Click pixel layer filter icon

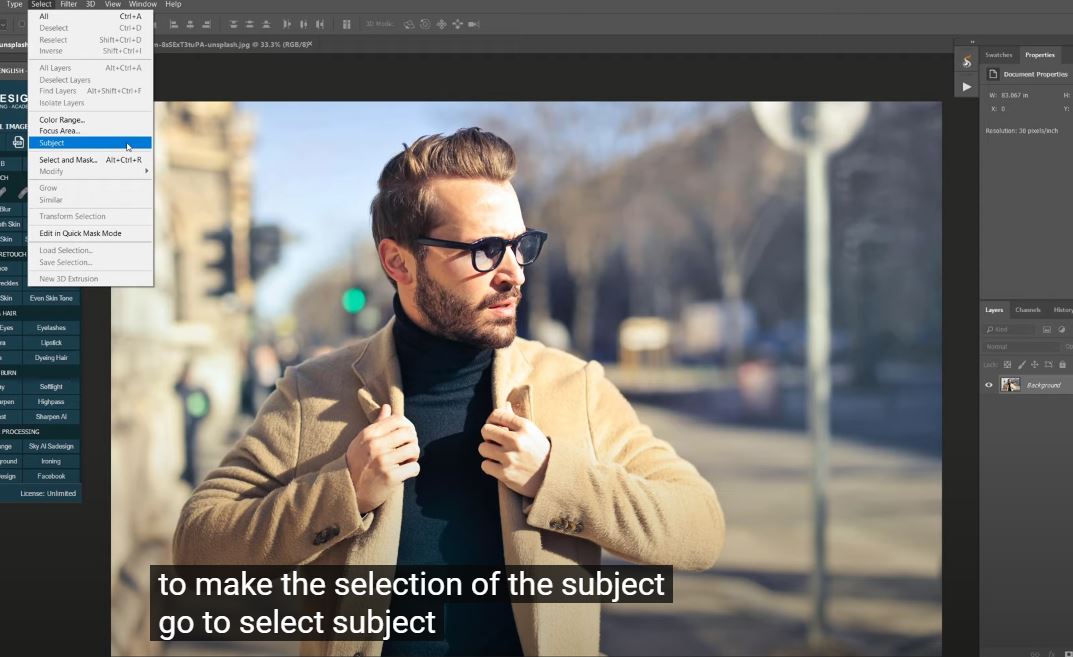coord(1046,329)
